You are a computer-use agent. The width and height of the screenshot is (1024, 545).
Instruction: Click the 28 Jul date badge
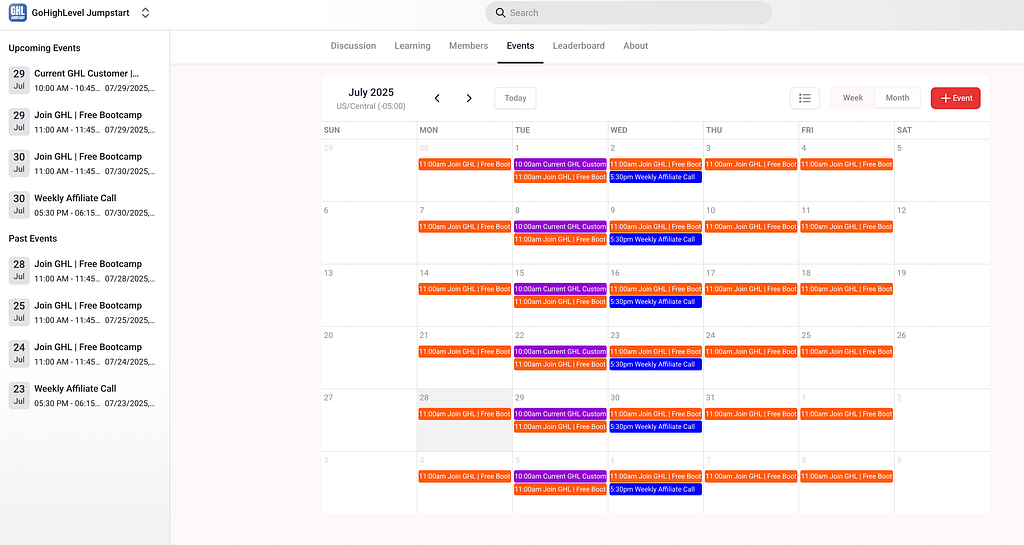point(19,270)
